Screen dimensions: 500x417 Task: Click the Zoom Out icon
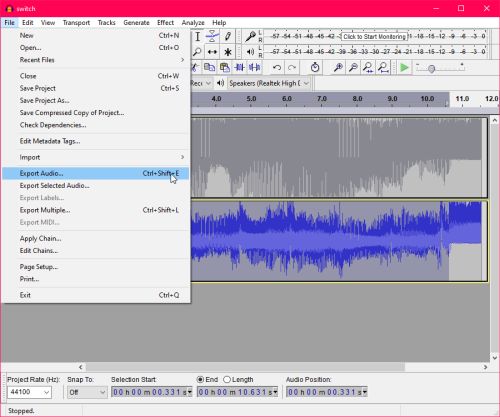point(353,68)
